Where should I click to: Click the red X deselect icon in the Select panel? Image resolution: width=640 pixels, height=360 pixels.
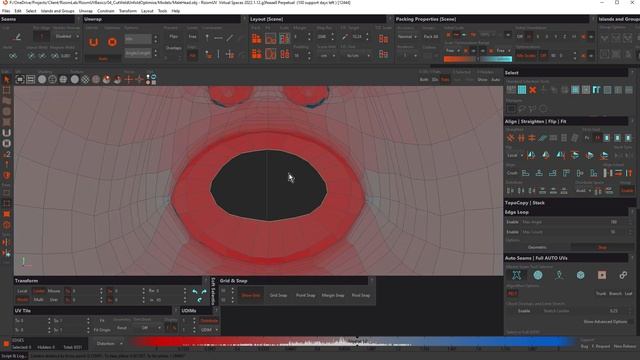(x=533, y=90)
